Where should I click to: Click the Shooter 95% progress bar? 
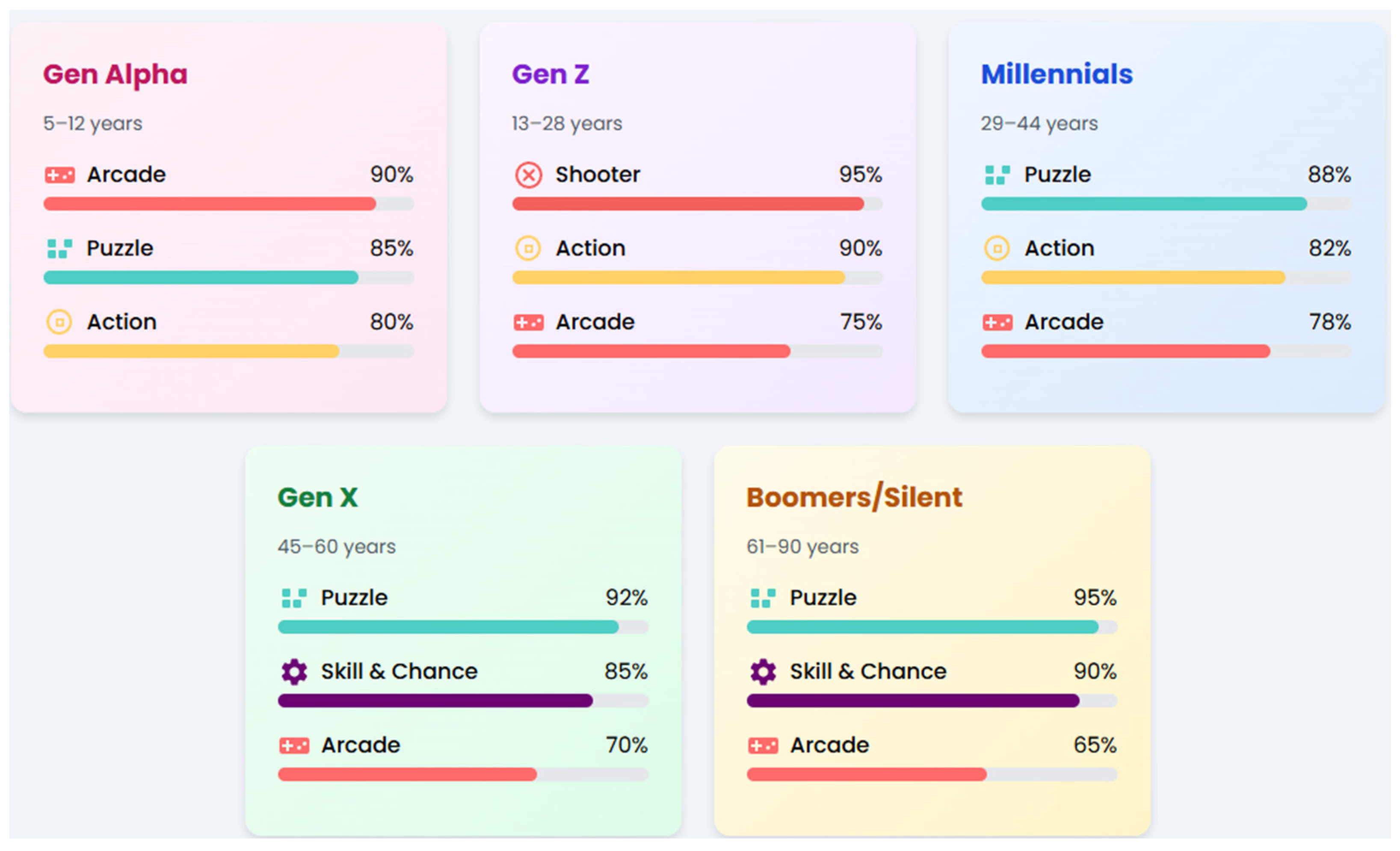click(x=697, y=204)
